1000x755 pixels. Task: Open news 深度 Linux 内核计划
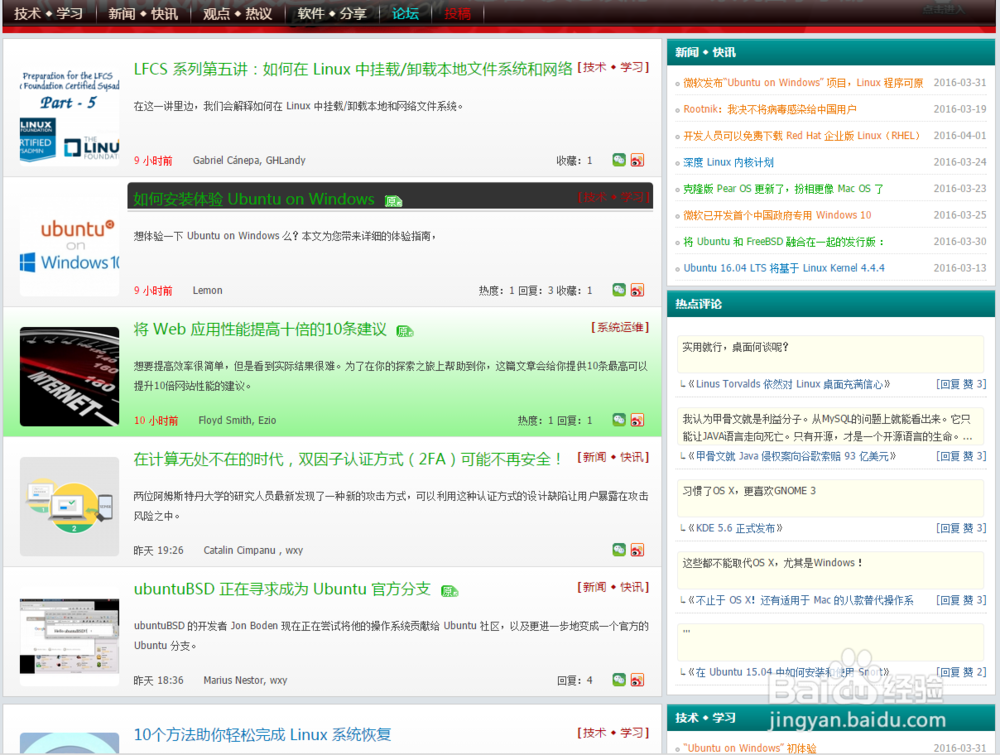(728, 162)
